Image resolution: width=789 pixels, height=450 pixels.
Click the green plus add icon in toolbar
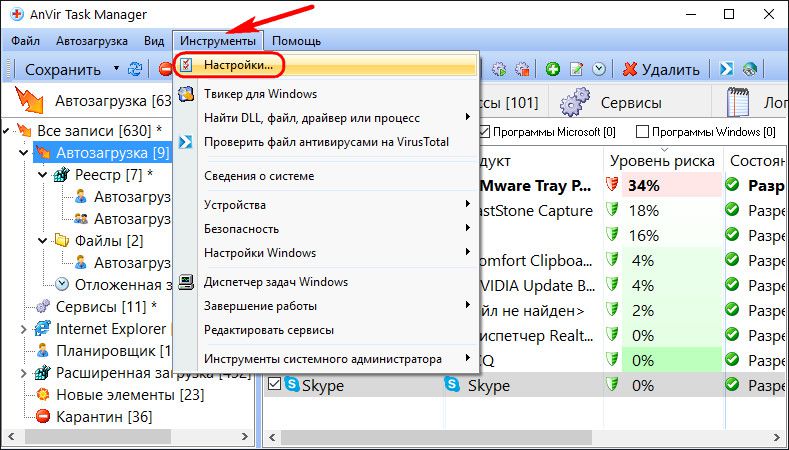point(552,69)
